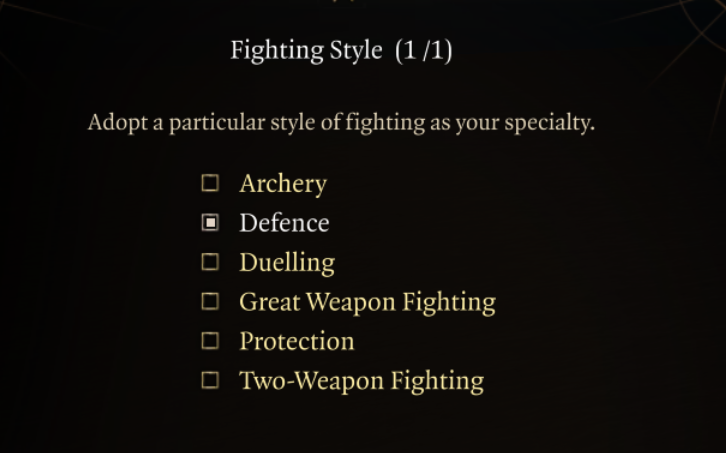The width and height of the screenshot is (726, 453).
Task: Click the fighting specialty description text
Action: [341, 124]
